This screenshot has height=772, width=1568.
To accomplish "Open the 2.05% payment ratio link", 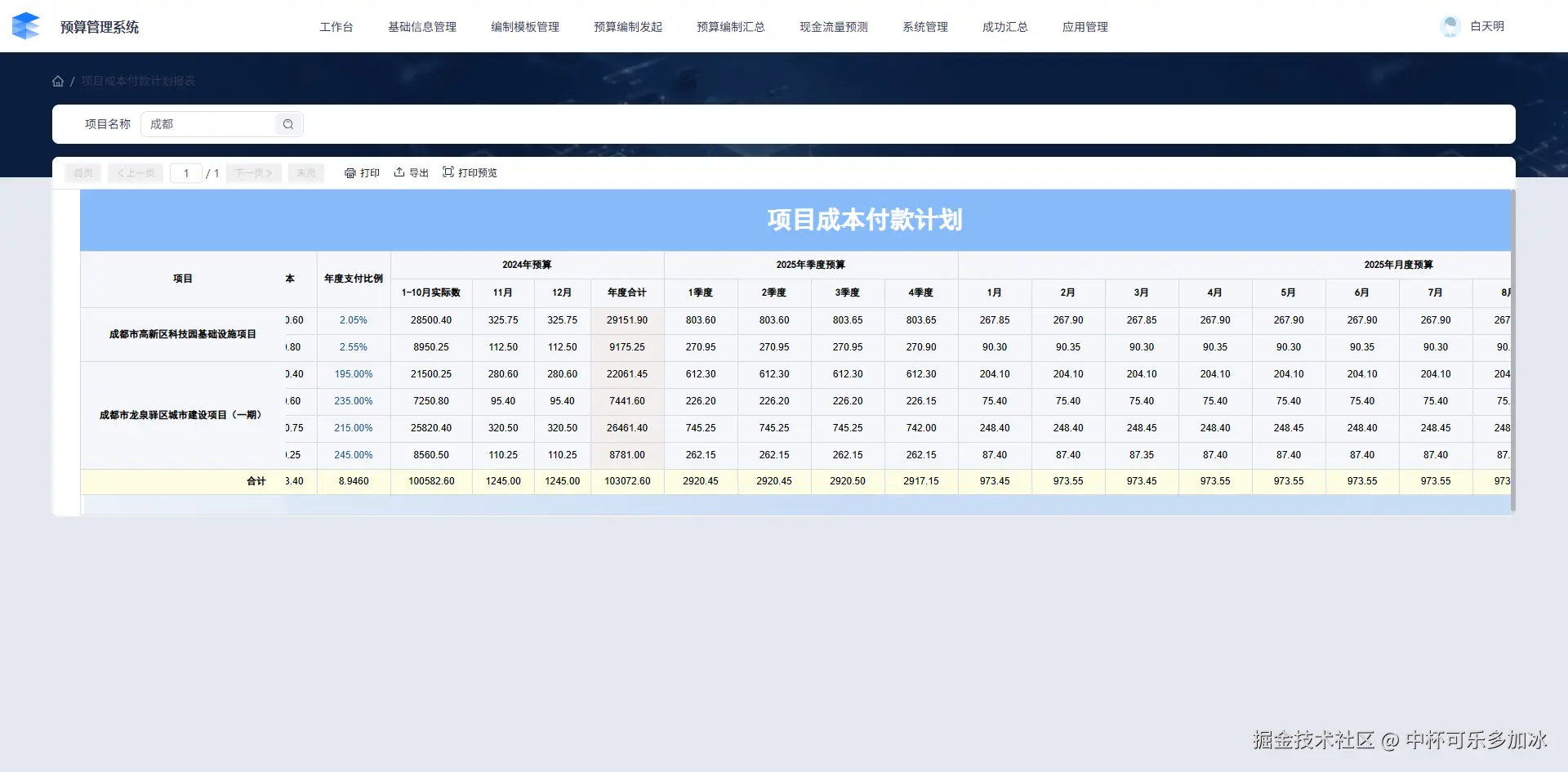I will 354,320.
